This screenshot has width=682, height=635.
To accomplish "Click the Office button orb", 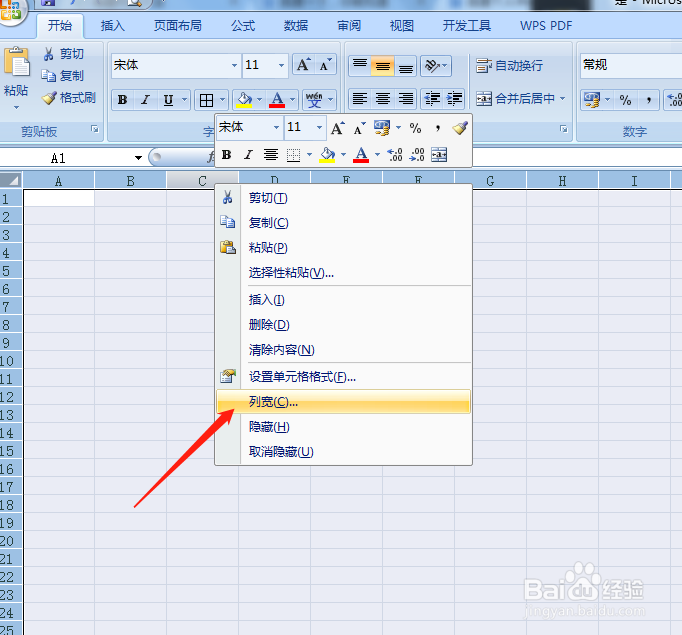I will 11,11.
